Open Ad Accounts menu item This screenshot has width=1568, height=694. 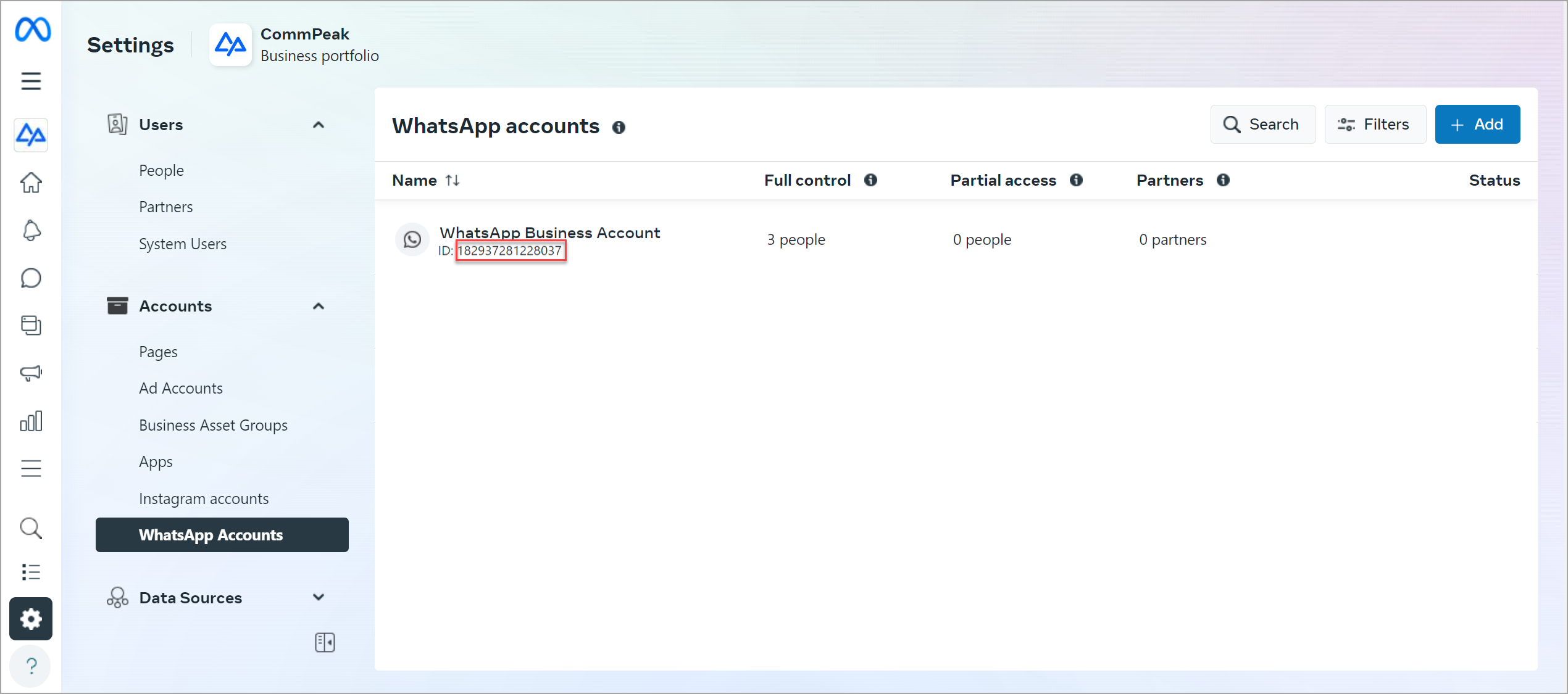(181, 388)
